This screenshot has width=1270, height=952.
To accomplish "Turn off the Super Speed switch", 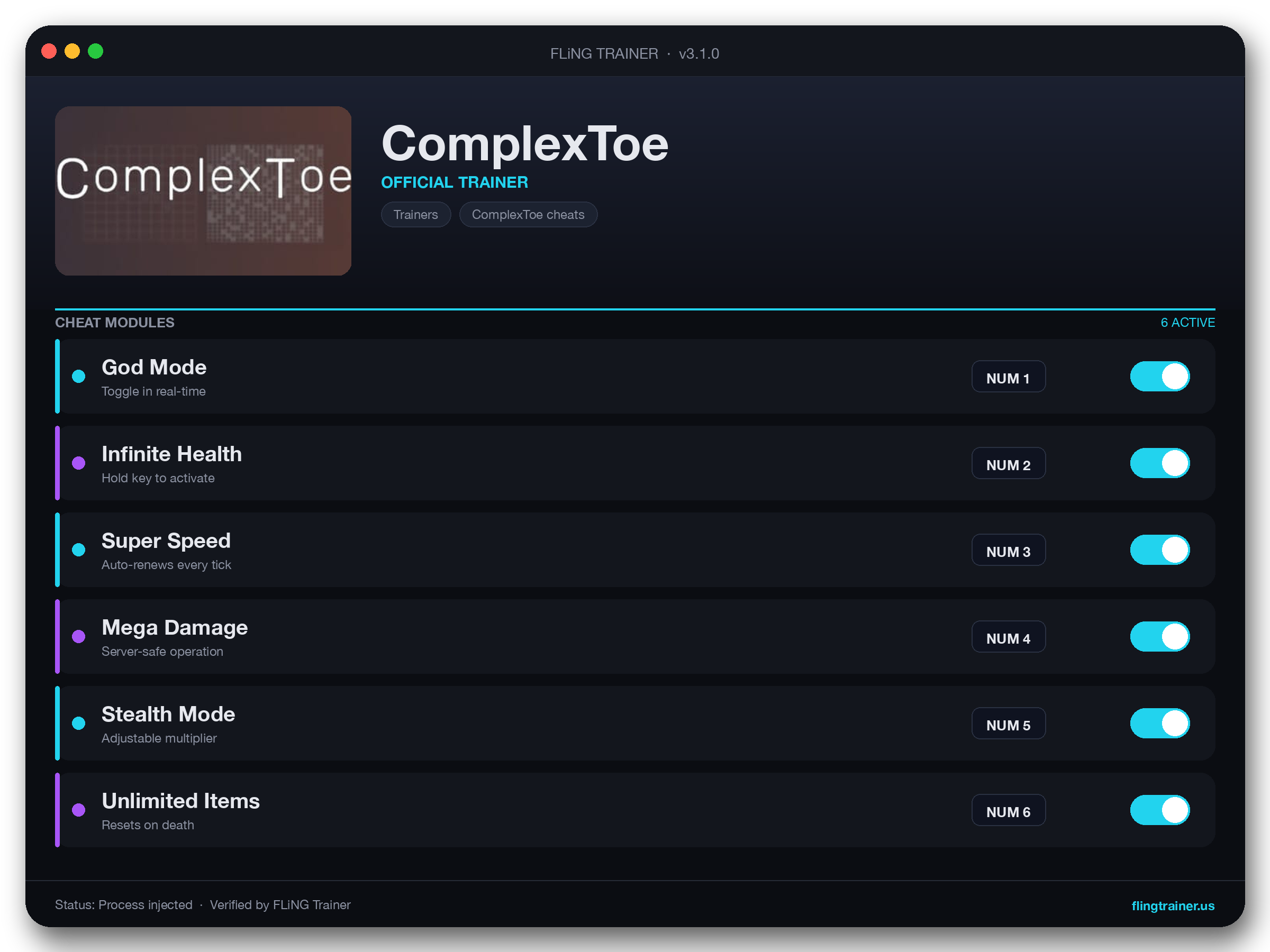I will 1159,550.
